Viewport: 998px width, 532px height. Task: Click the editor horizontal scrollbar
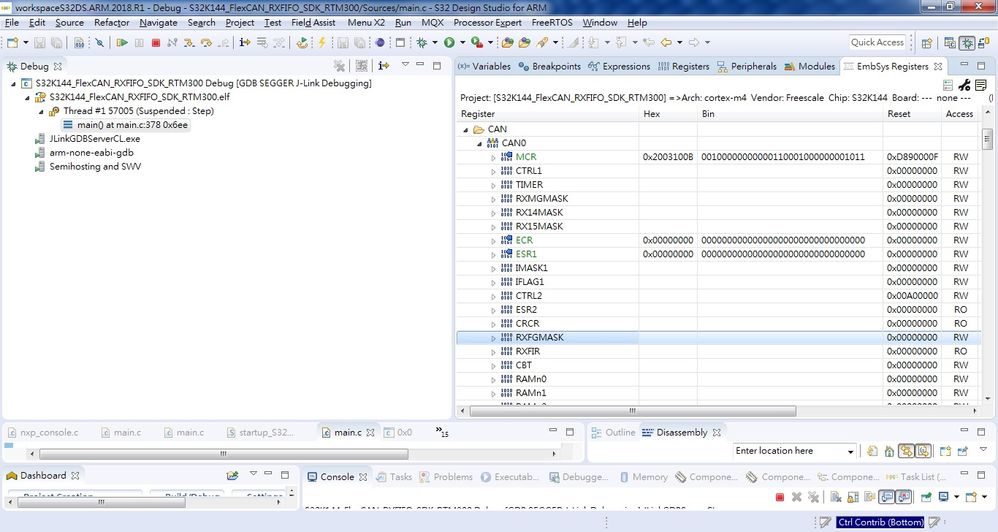point(223,454)
